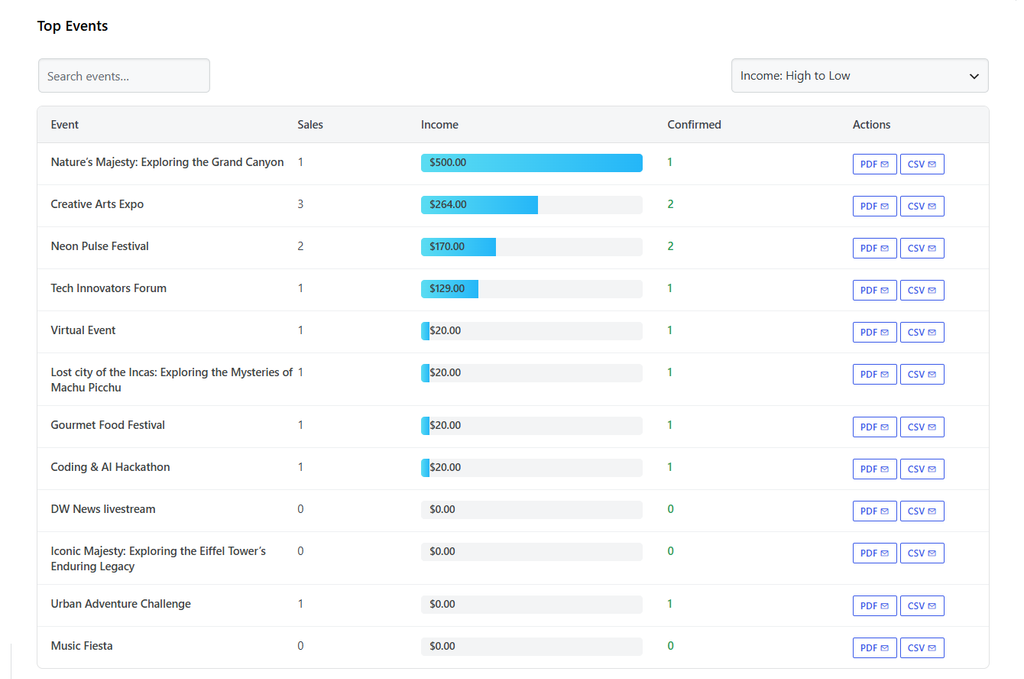Click 'Nature's Majesty: Exploring the Grand Canyon' name

(x=167, y=162)
